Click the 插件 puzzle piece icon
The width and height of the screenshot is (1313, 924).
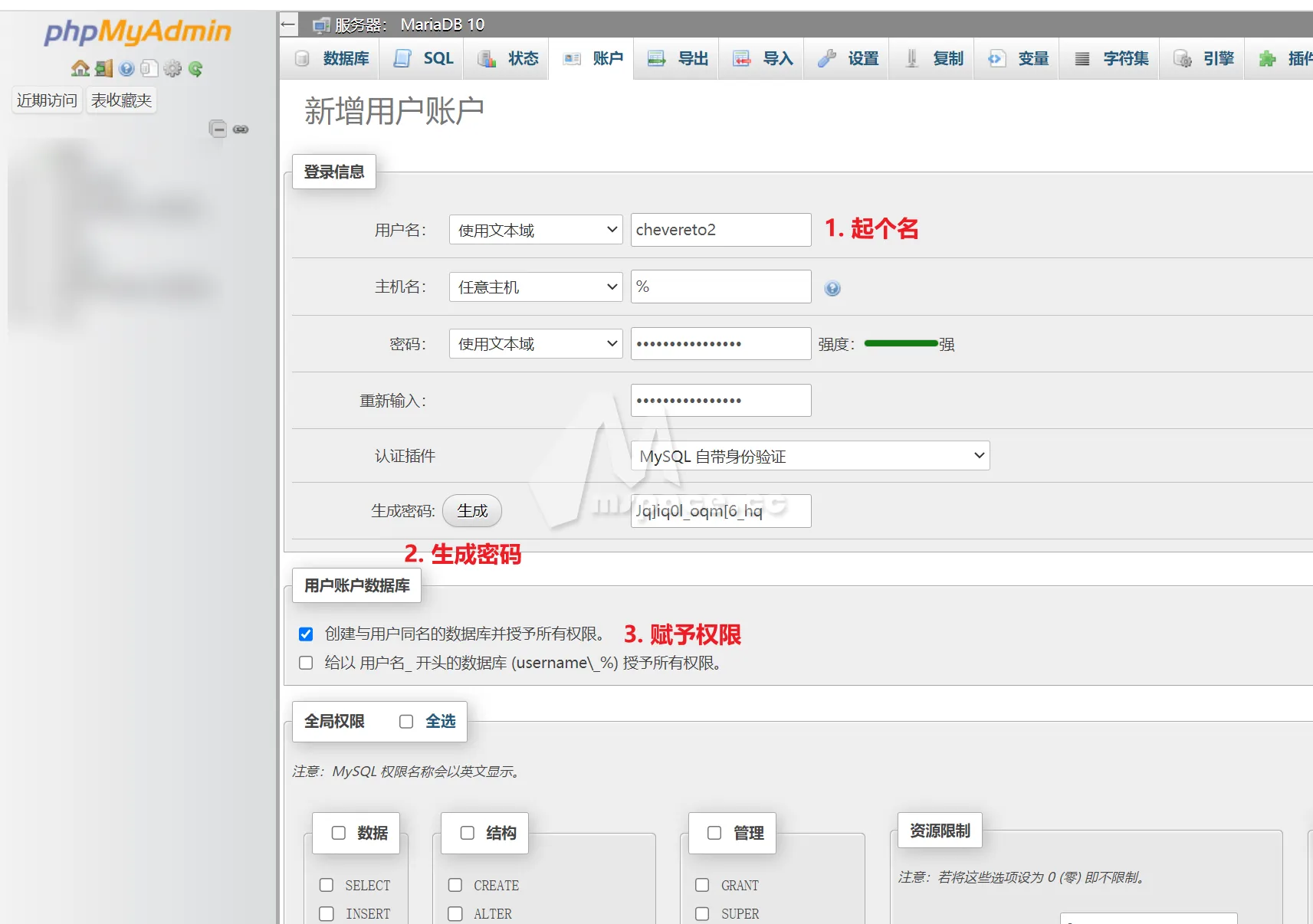[1268, 58]
